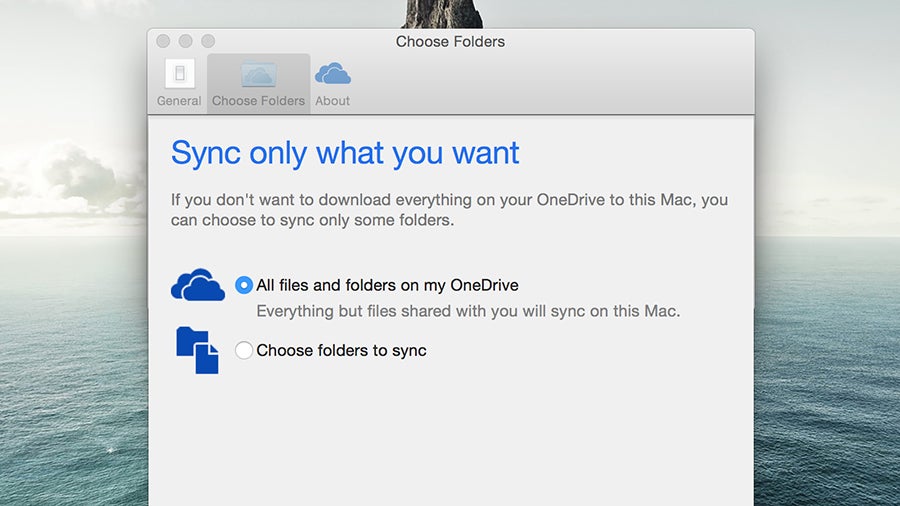Switch to the Choose Folders tab label
This screenshot has width=900, height=506.
point(258,101)
